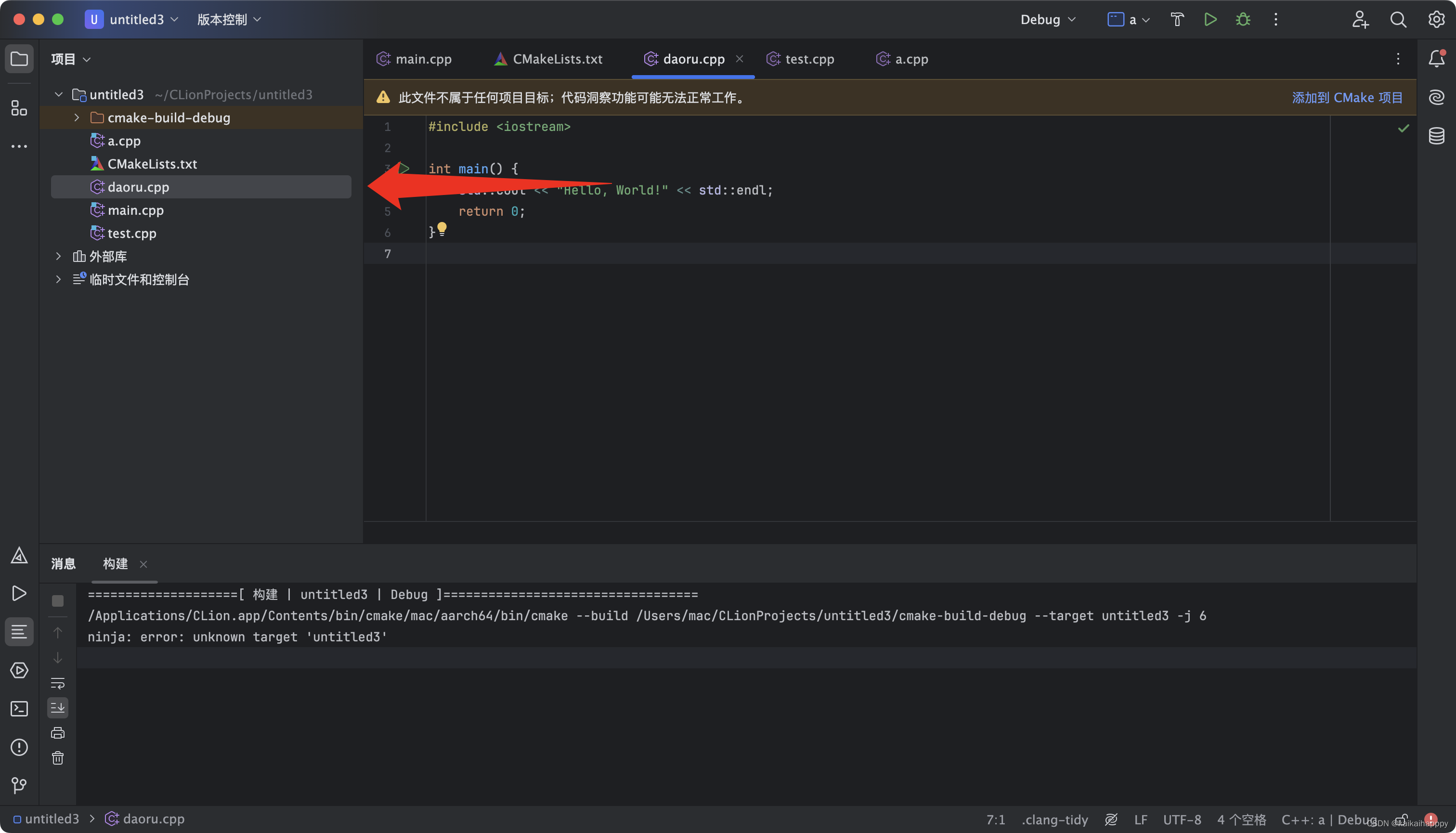The width and height of the screenshot is (1456, 833).
Task: Open the 版本控制 menu
Action: pyautogui.click(x=229, y=19)
